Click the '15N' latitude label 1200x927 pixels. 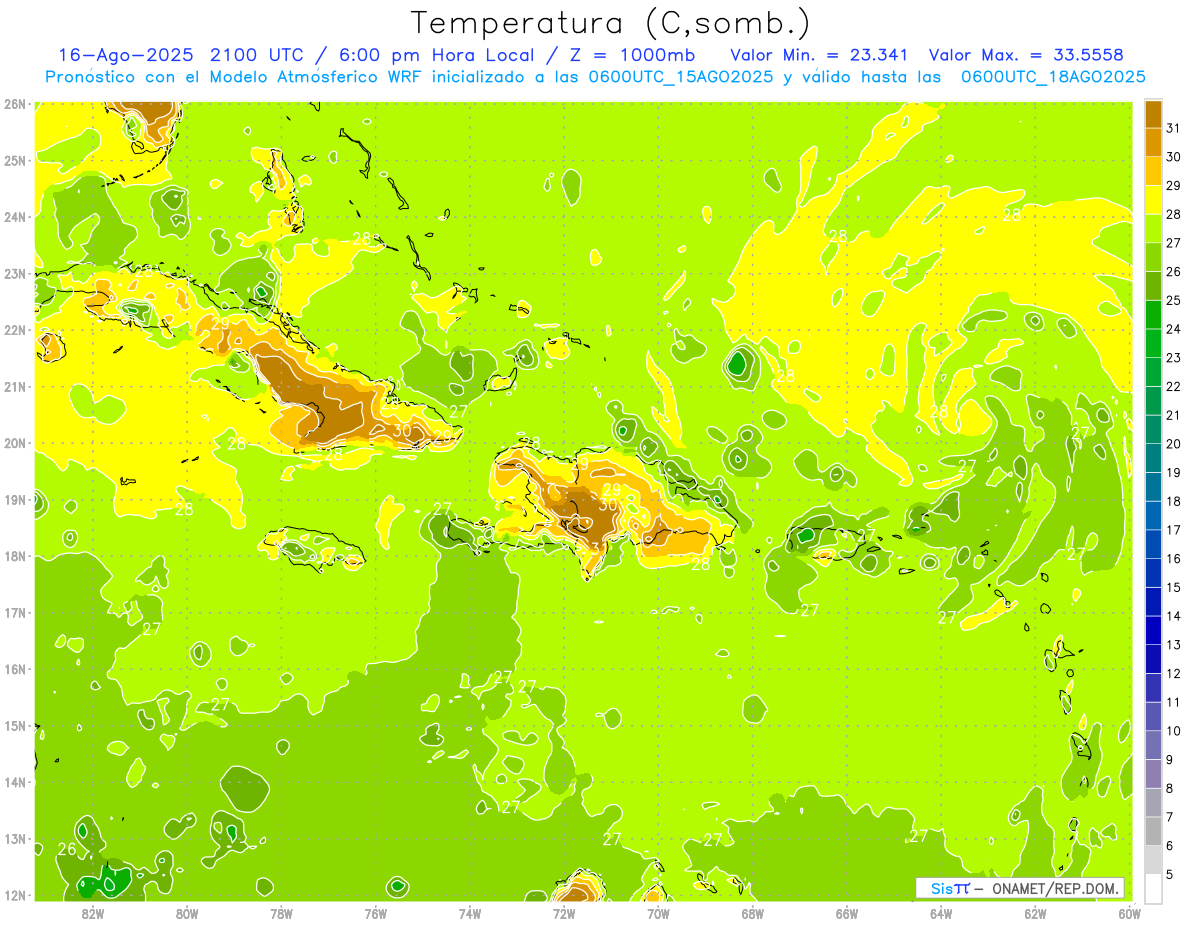[15, 725]
